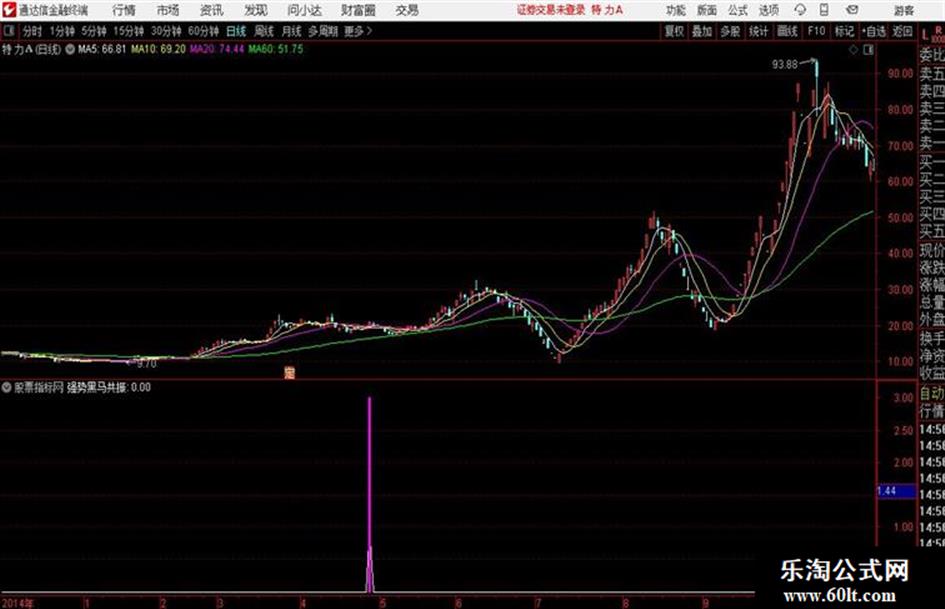945x609 pixels.
Task: Click the month 8 marker on time axis
Action: 626,602
